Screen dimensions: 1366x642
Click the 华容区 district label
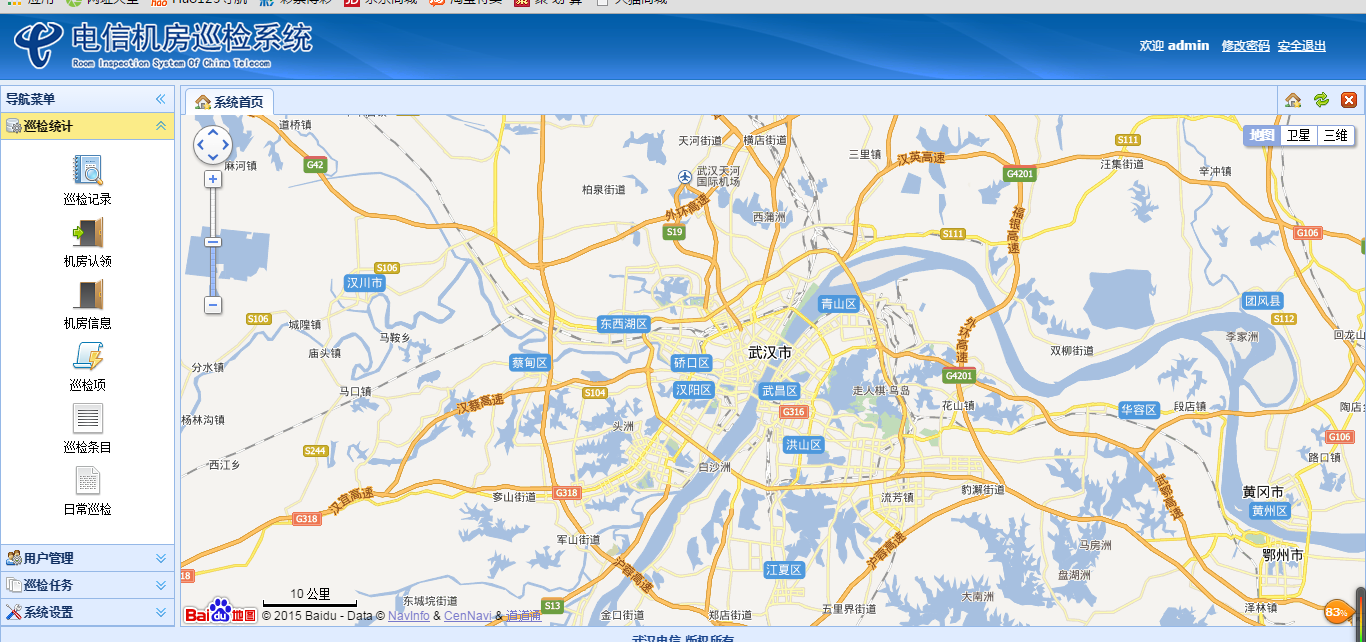click(1138, 410)
